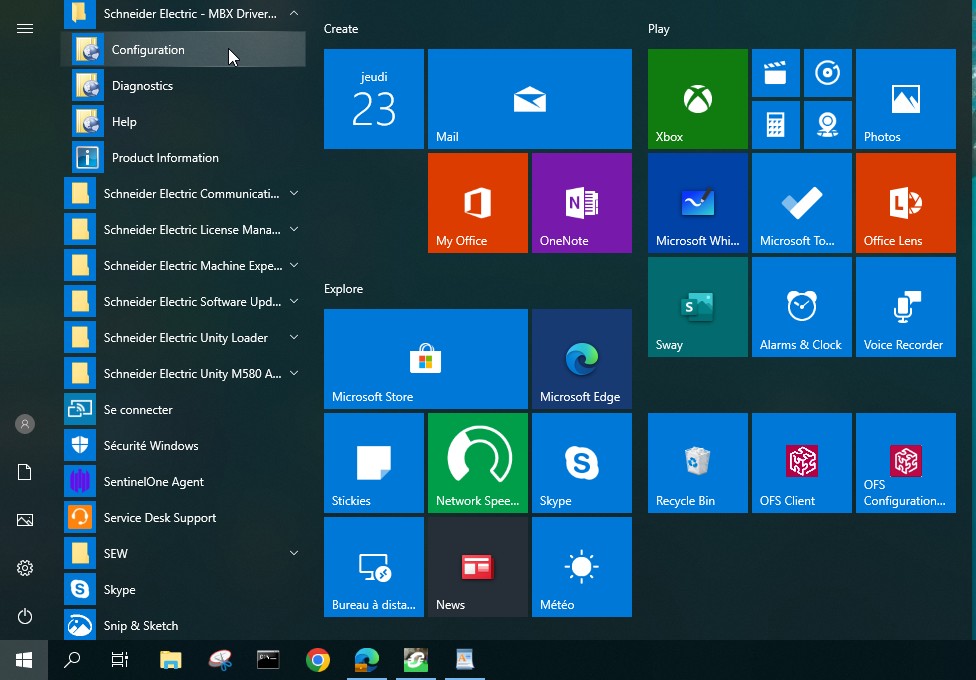Open File Explorer from taskbar
The height and width of the screenshot is (680, 976).
point(170,660)
